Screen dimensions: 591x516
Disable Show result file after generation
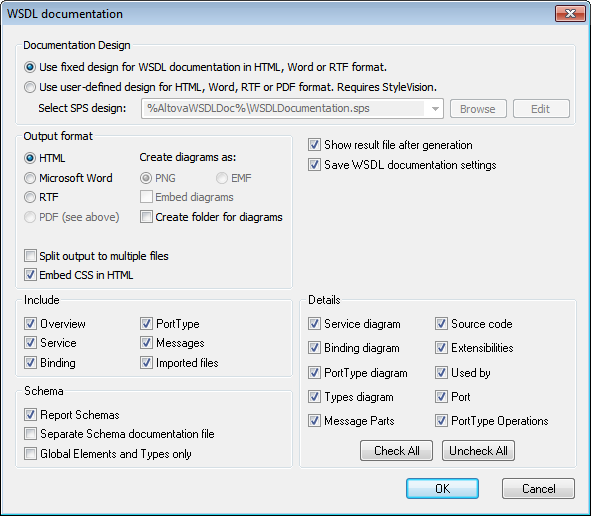314,145
